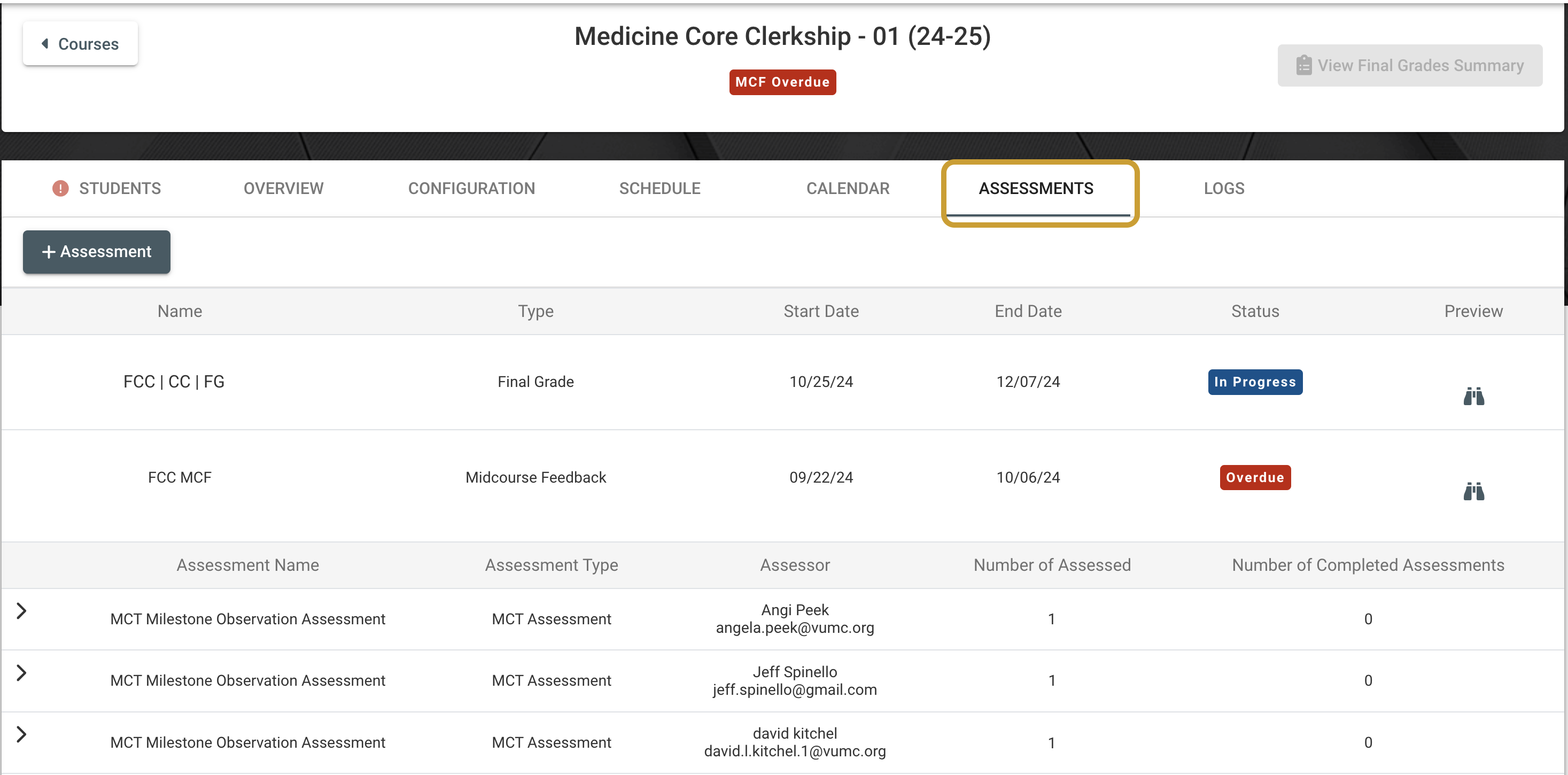Expand david kitchel's MCT assessment row
Screen dimensions: 1568x775
(x=21, y=734)
